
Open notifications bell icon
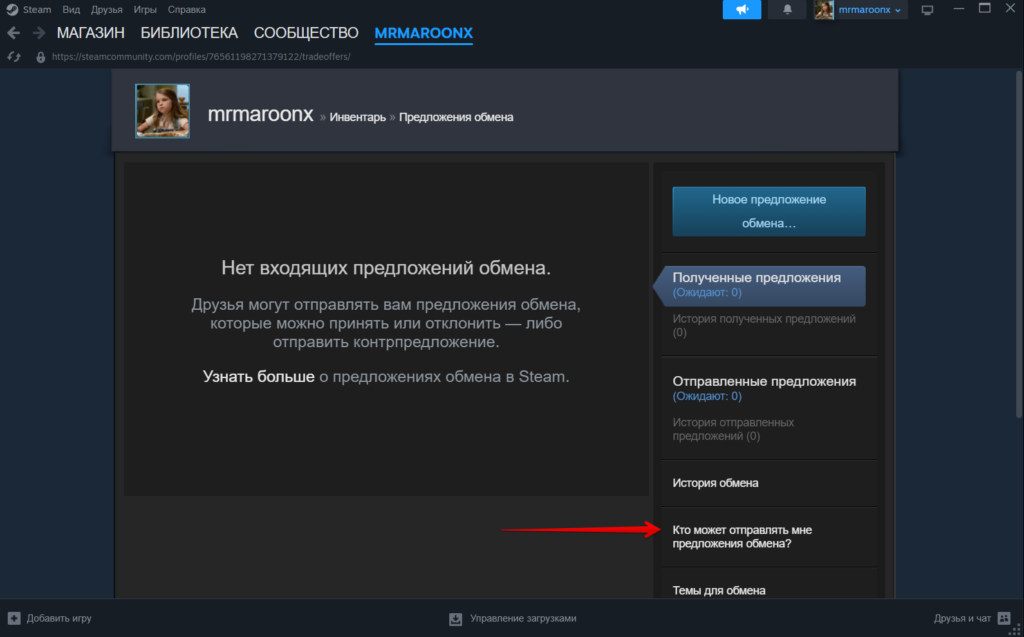pos(788,10)
